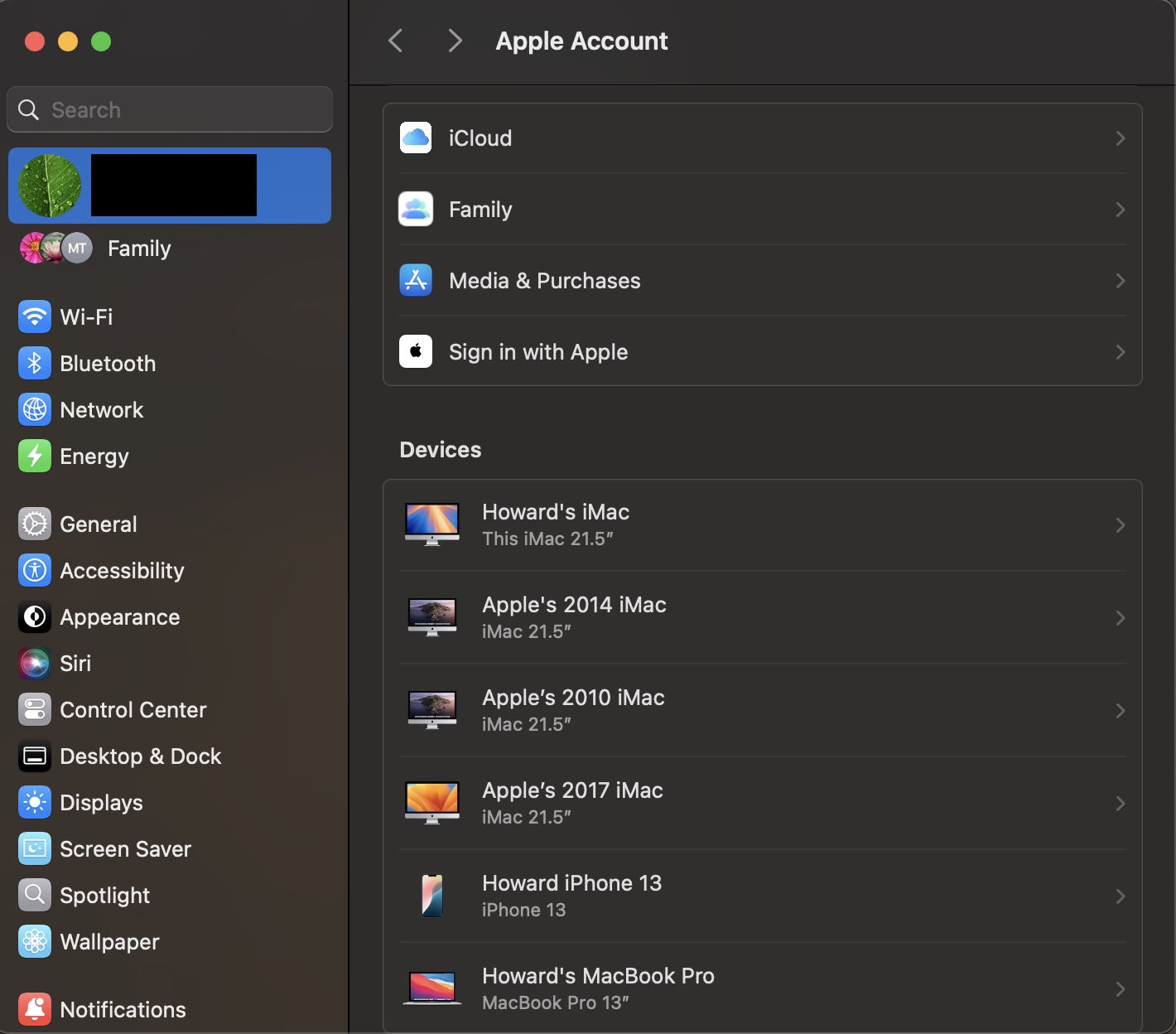Click the Howard's iMac device thumbnail
This screenshot has height=1034, width=1176.
pos(432,524)
